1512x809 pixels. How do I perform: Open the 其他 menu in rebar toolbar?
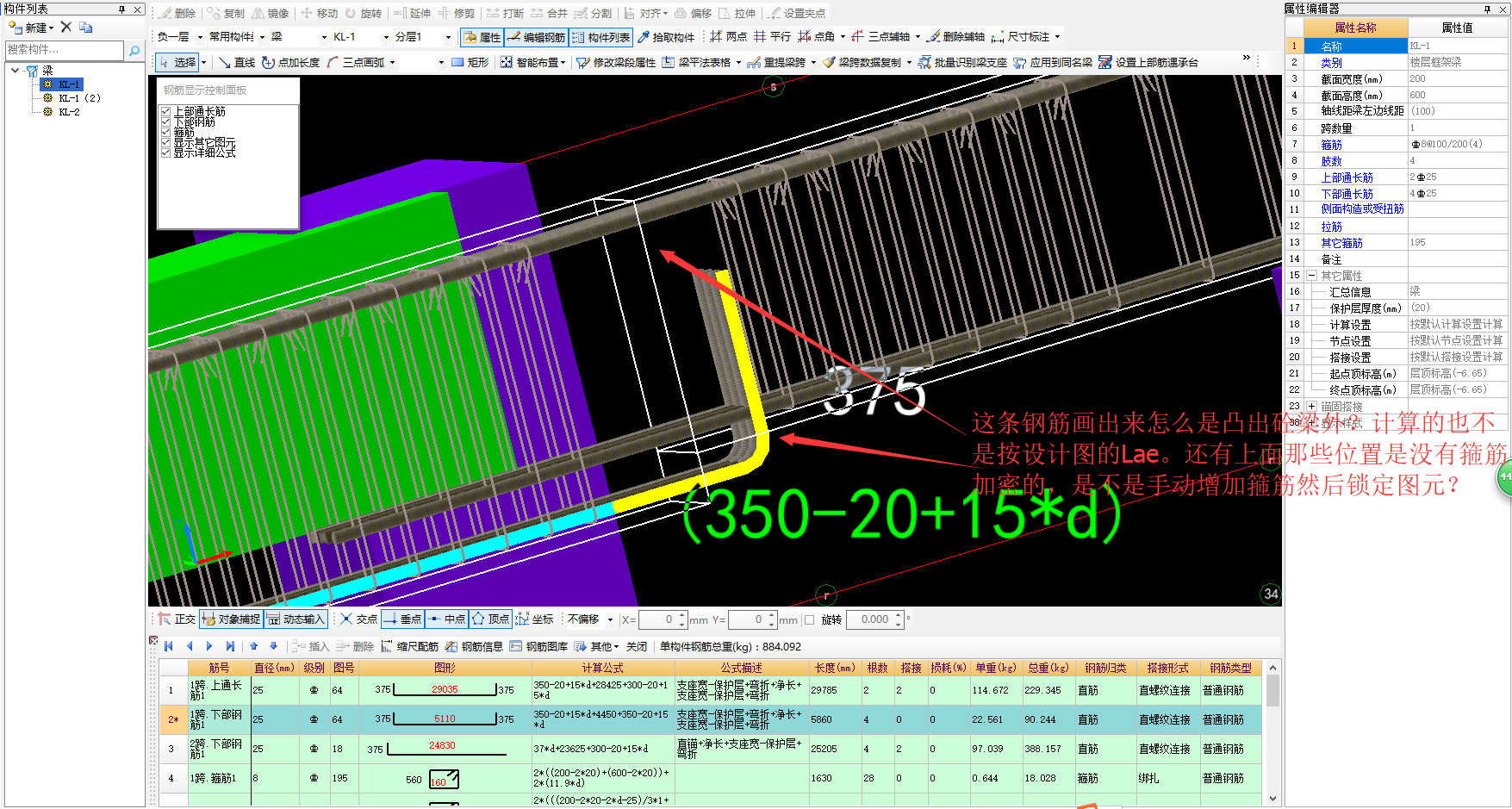604,646
